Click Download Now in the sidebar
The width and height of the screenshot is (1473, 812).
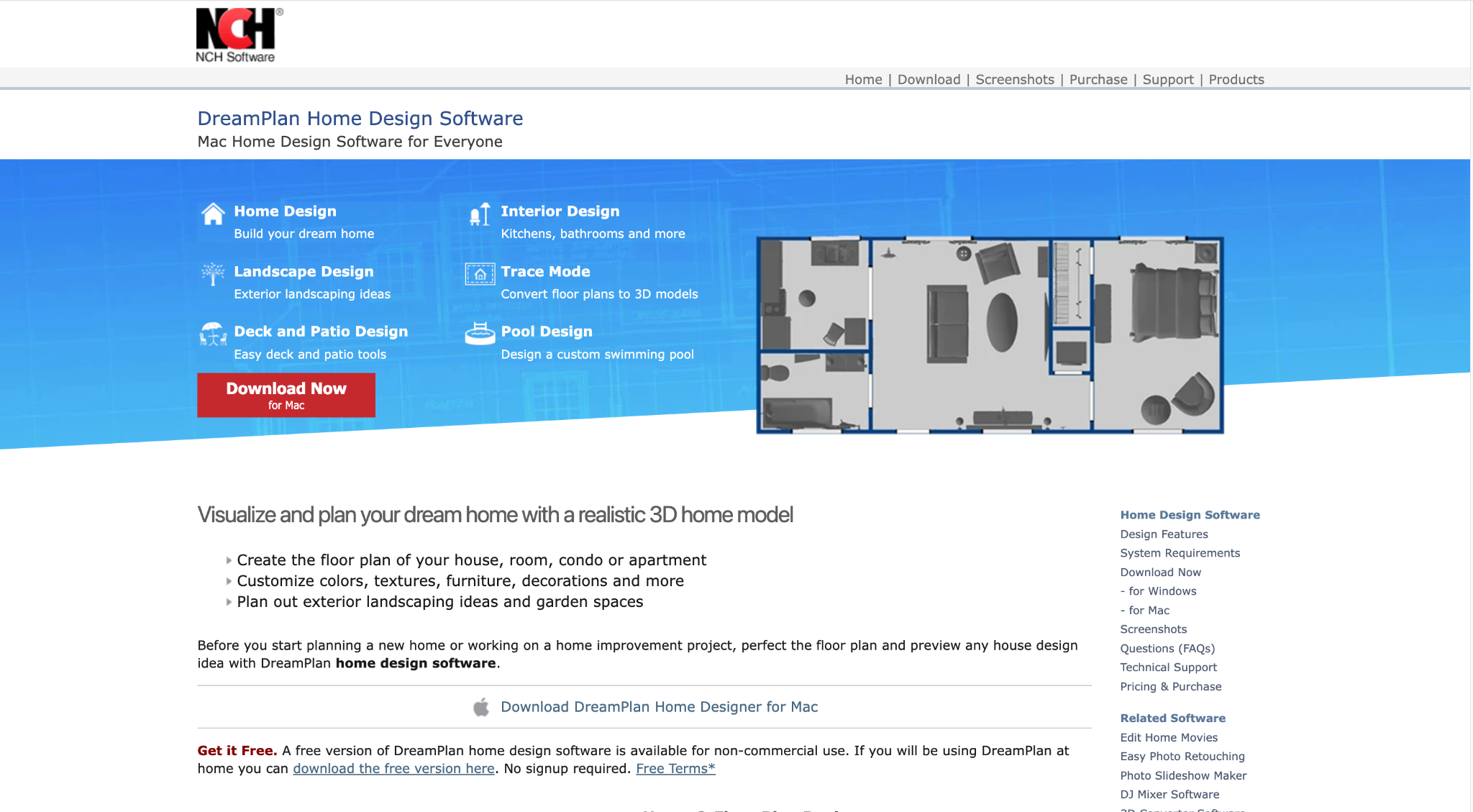coord(1160,572)
